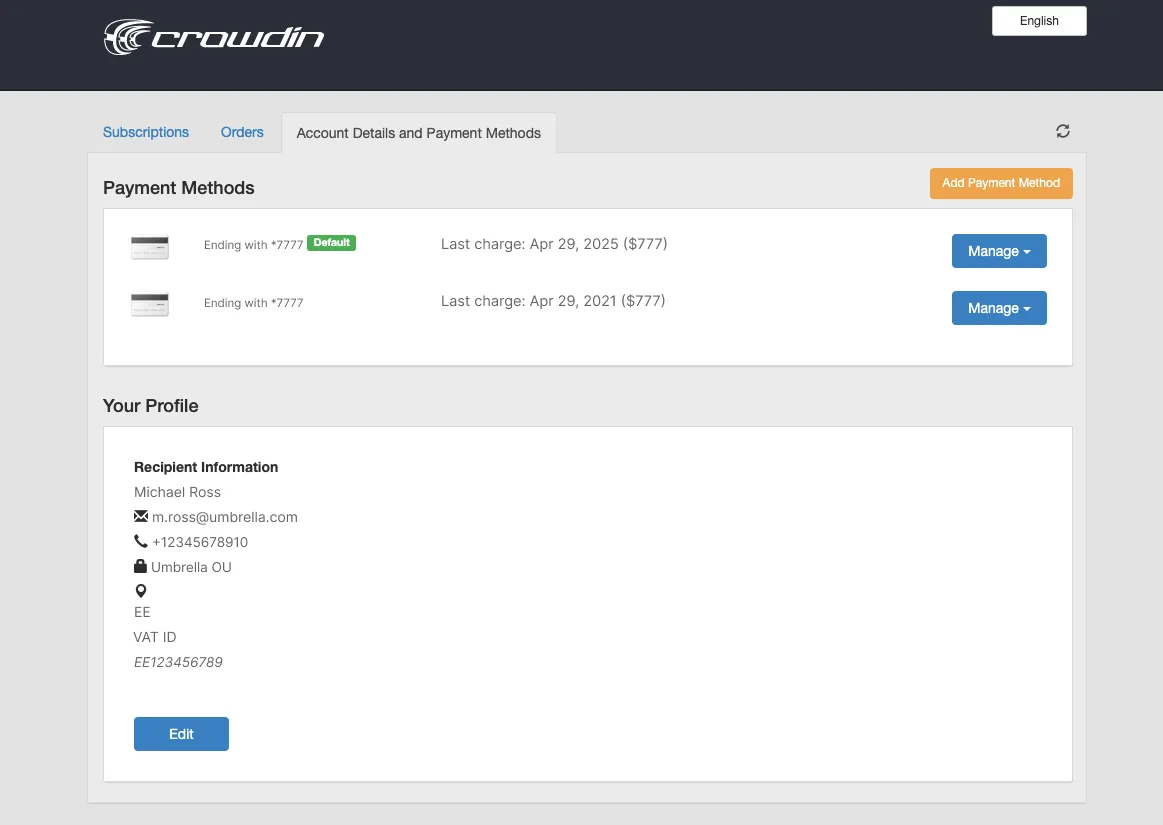Click the phone icon in Recipient Information

(x=141, y=542)
